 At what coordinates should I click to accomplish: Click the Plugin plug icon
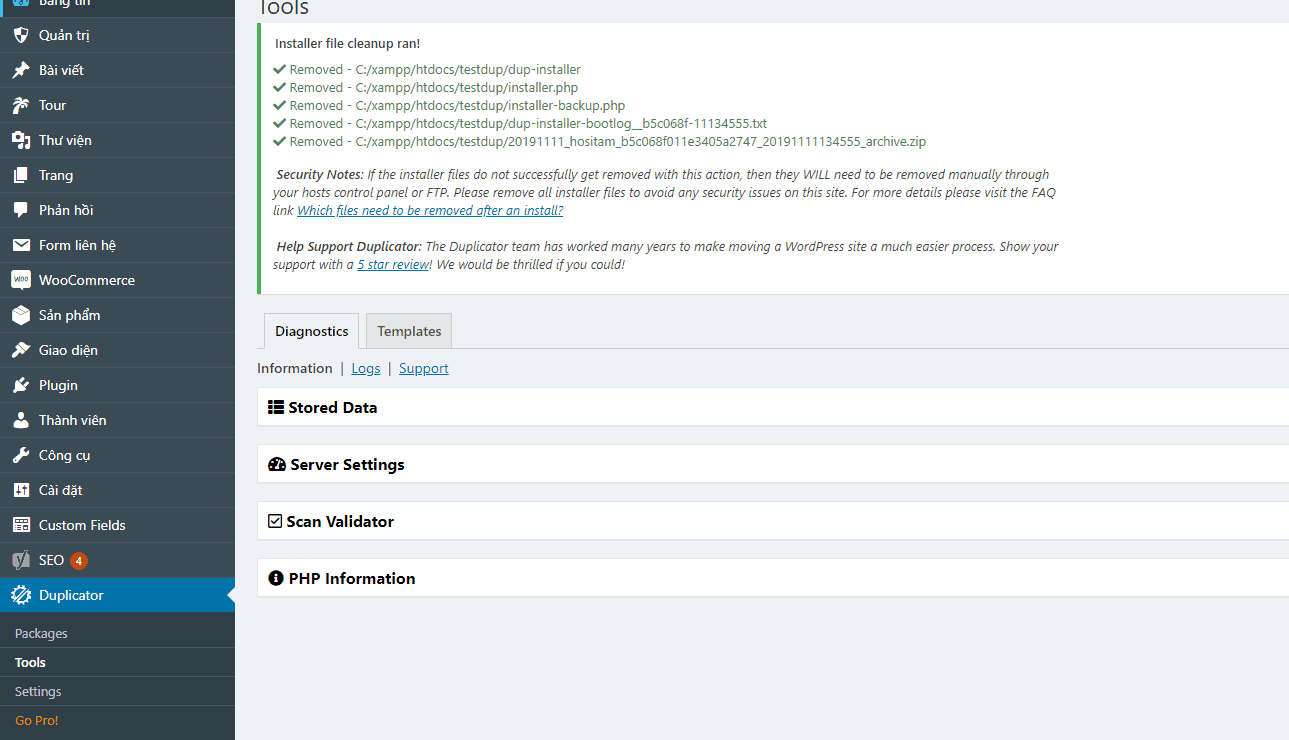(20, 385)
